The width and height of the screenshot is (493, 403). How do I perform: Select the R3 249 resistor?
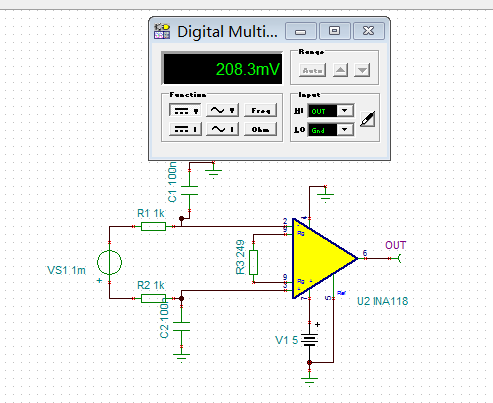pyautogui.click(x=253, y=262)
